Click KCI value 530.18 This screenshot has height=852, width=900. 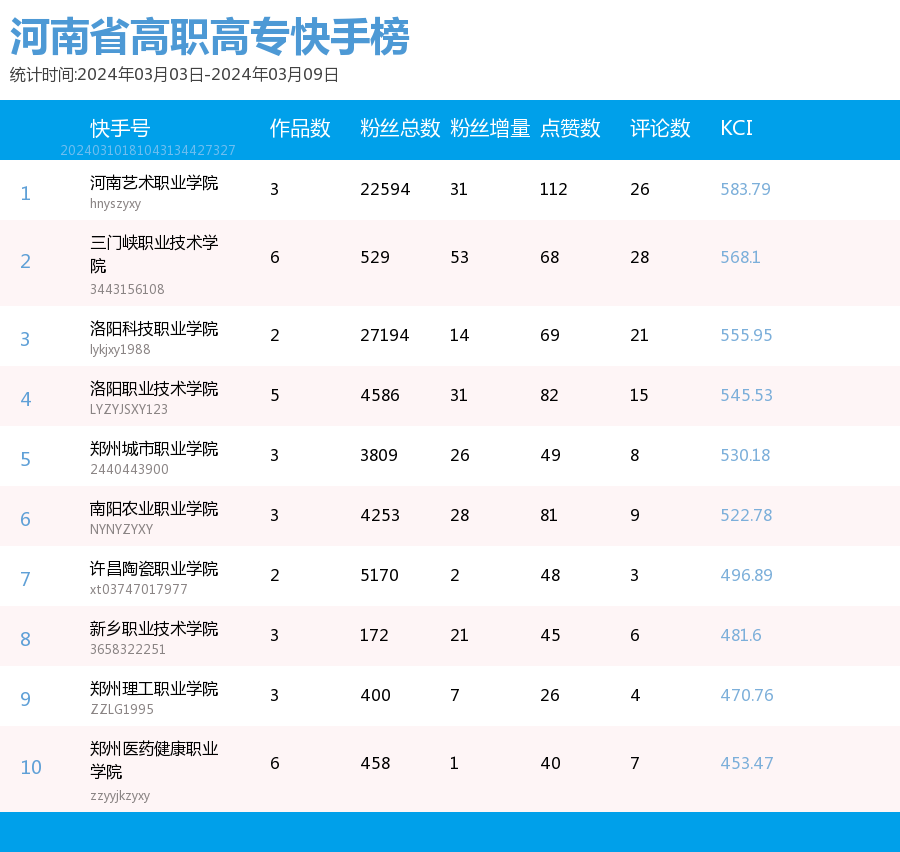click(x=745, y=455)
